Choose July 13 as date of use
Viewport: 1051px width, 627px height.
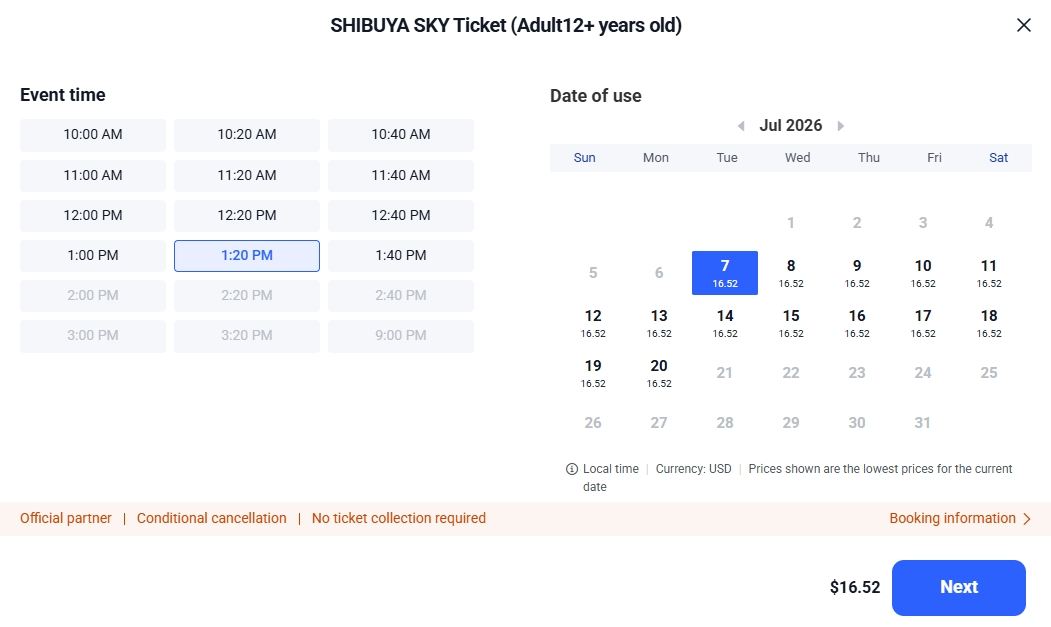tap(659, 323)
